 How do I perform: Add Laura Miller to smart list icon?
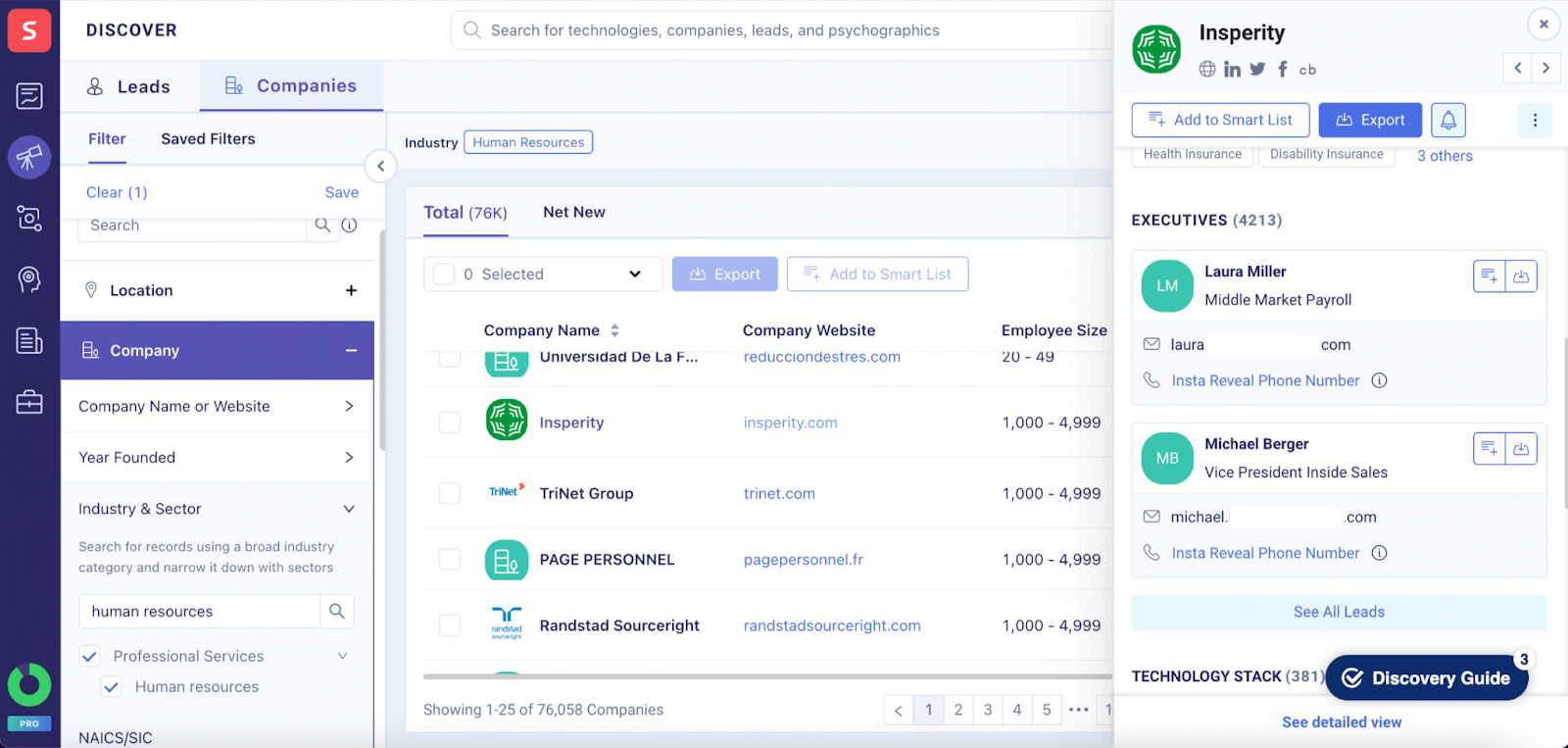point(1490,276)
